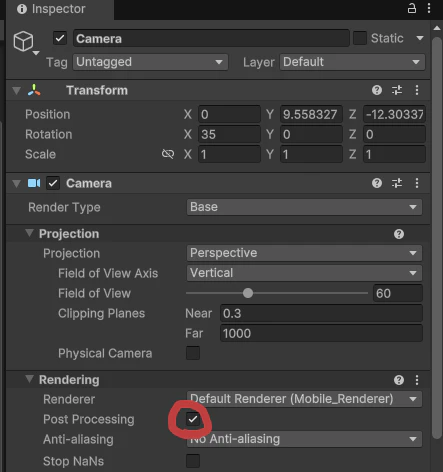
Task: Click the Position Y field
Action: pyautogui.click(x=311, y=114)
